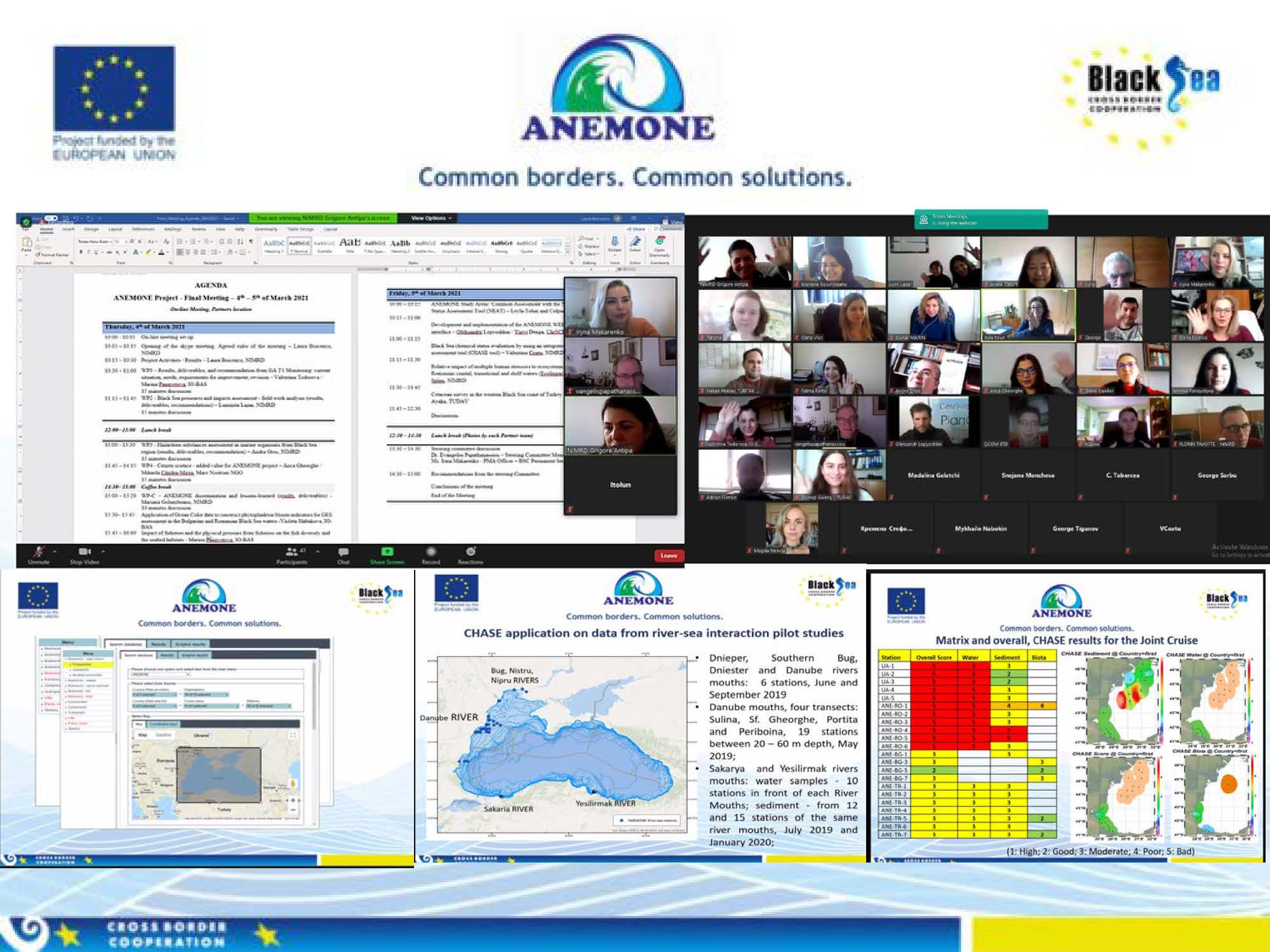Open the Find dropdown in Word Editing group
Screen dimensions: 1270x952
click(589, 239)
